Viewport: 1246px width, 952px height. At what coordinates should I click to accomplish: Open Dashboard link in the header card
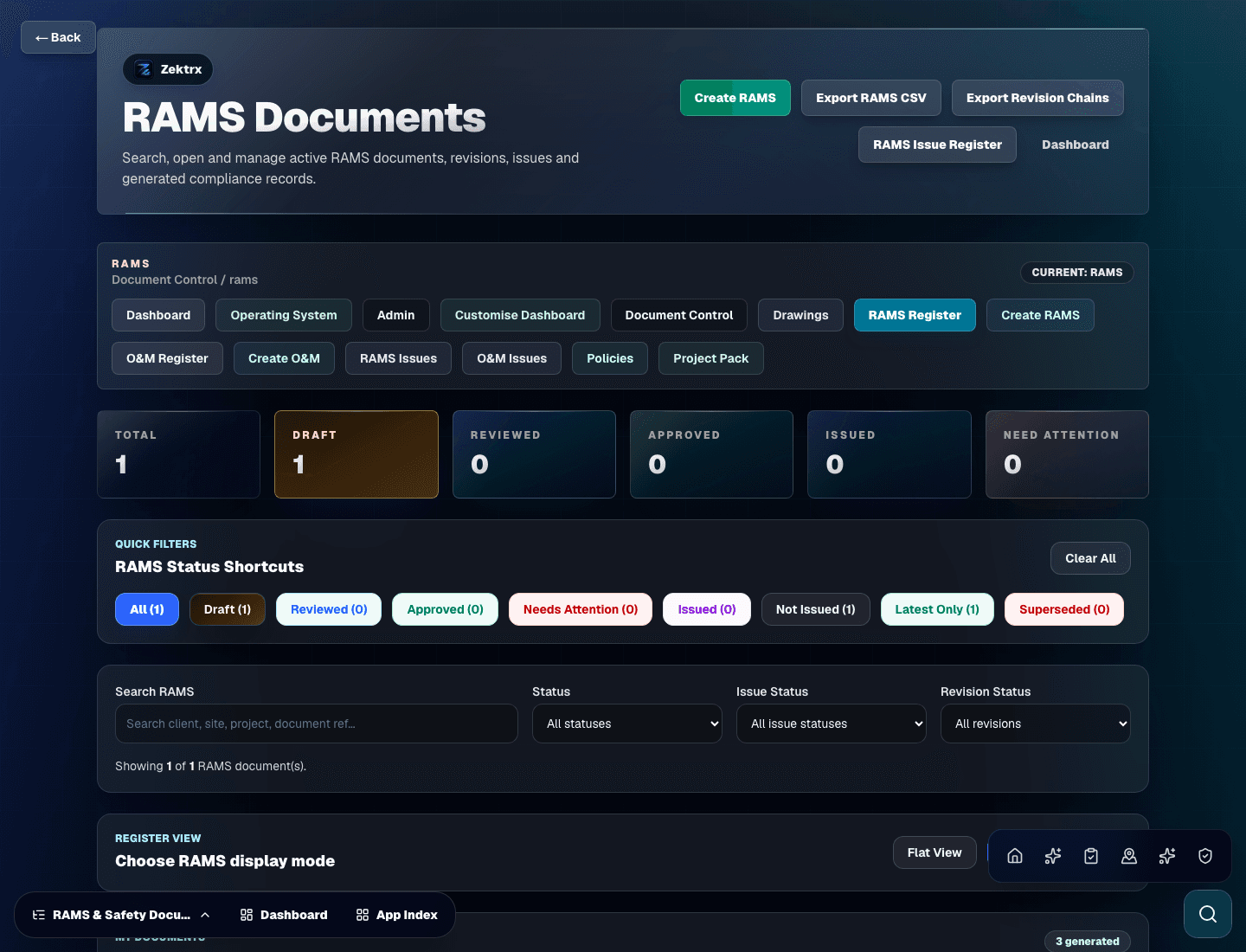(1075, 145)
